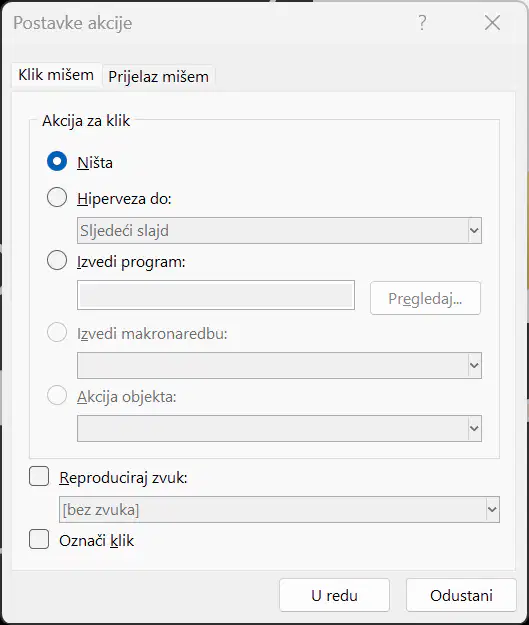
Task: Choose the Hiperveza do radio button
Action: coord(57,197)
